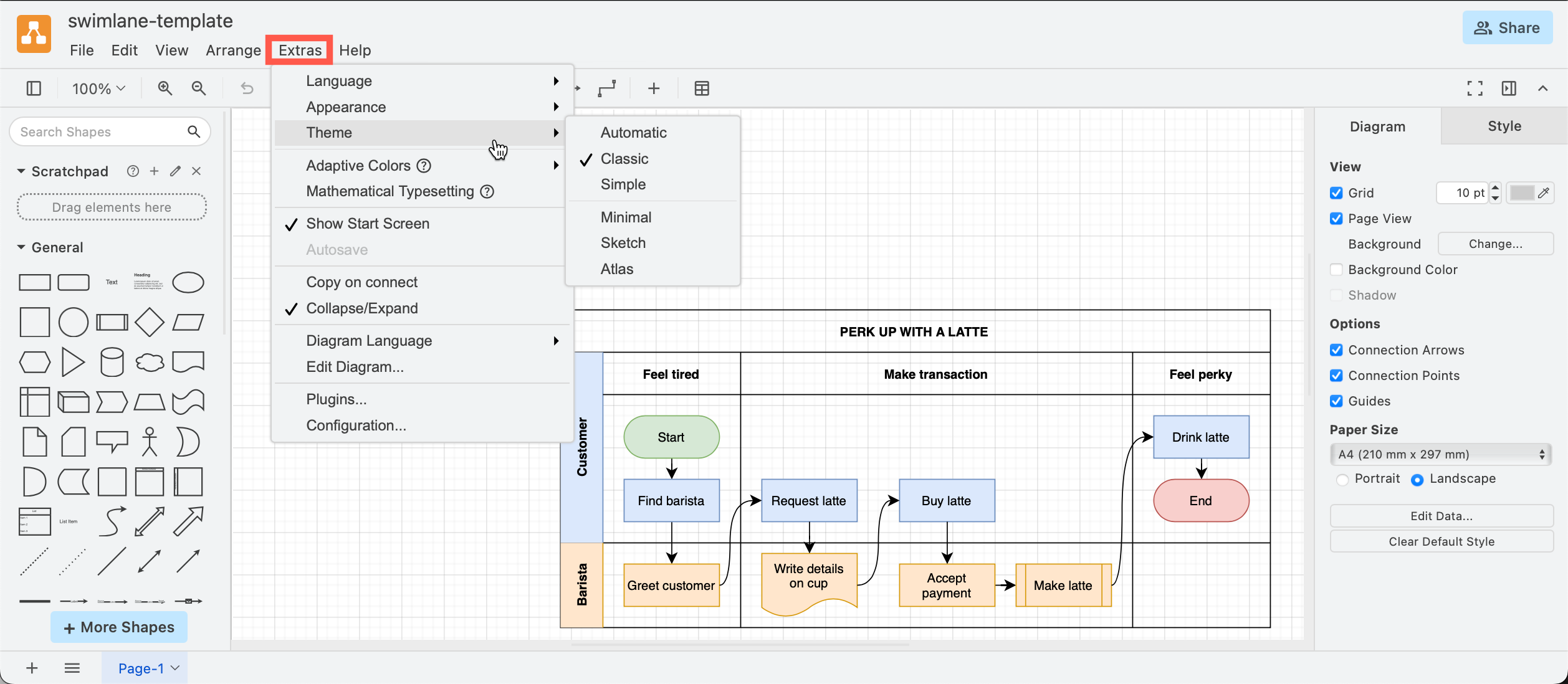Image resolution: width=1568 pixels, height=684 pixels.
Task: Click the Share button
Action: point(1507,27)
